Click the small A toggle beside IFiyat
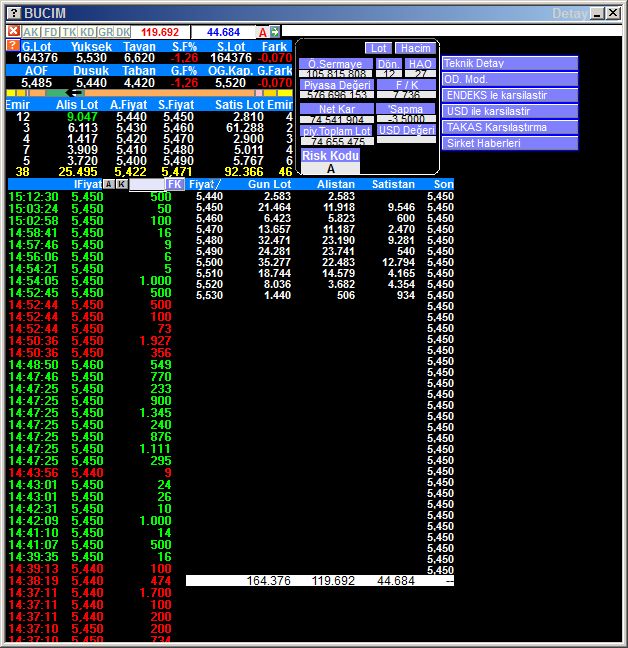The height and width of the screenshot is (648, 628). click(x=108, y=184)
